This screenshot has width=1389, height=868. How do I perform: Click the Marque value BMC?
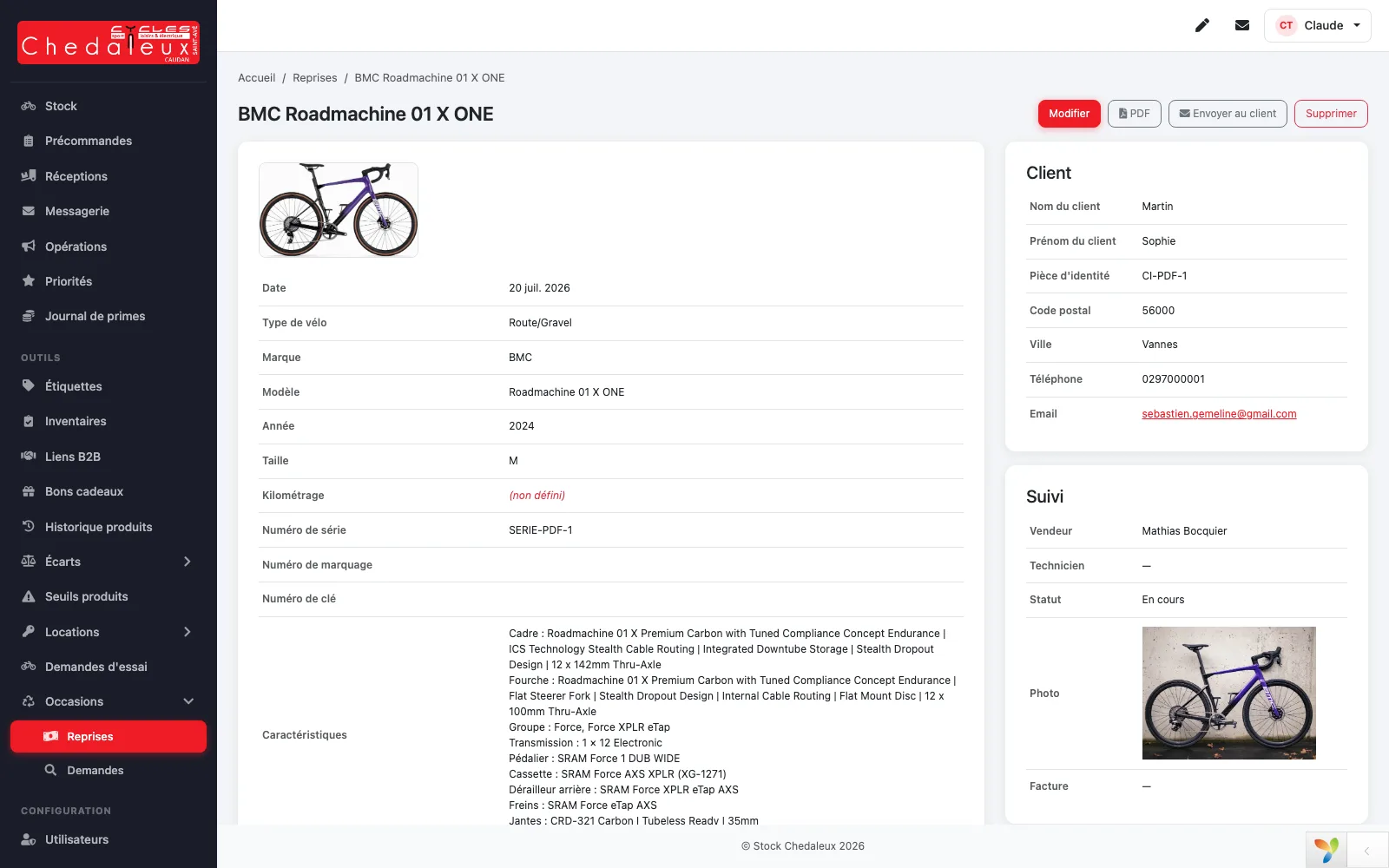(x=521, y=358)
